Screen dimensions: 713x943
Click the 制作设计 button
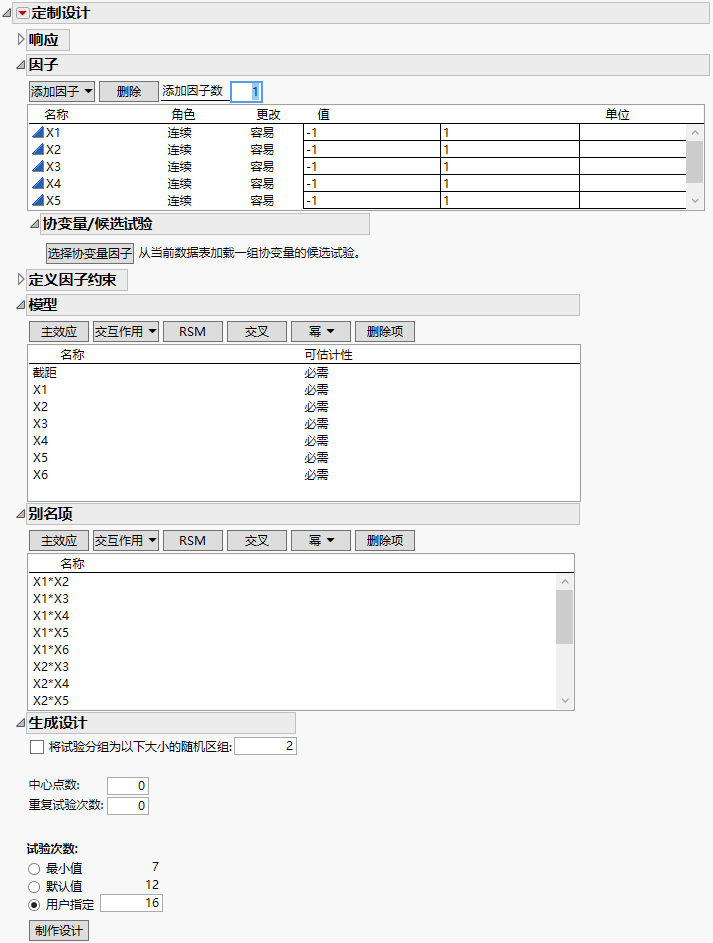59,930
